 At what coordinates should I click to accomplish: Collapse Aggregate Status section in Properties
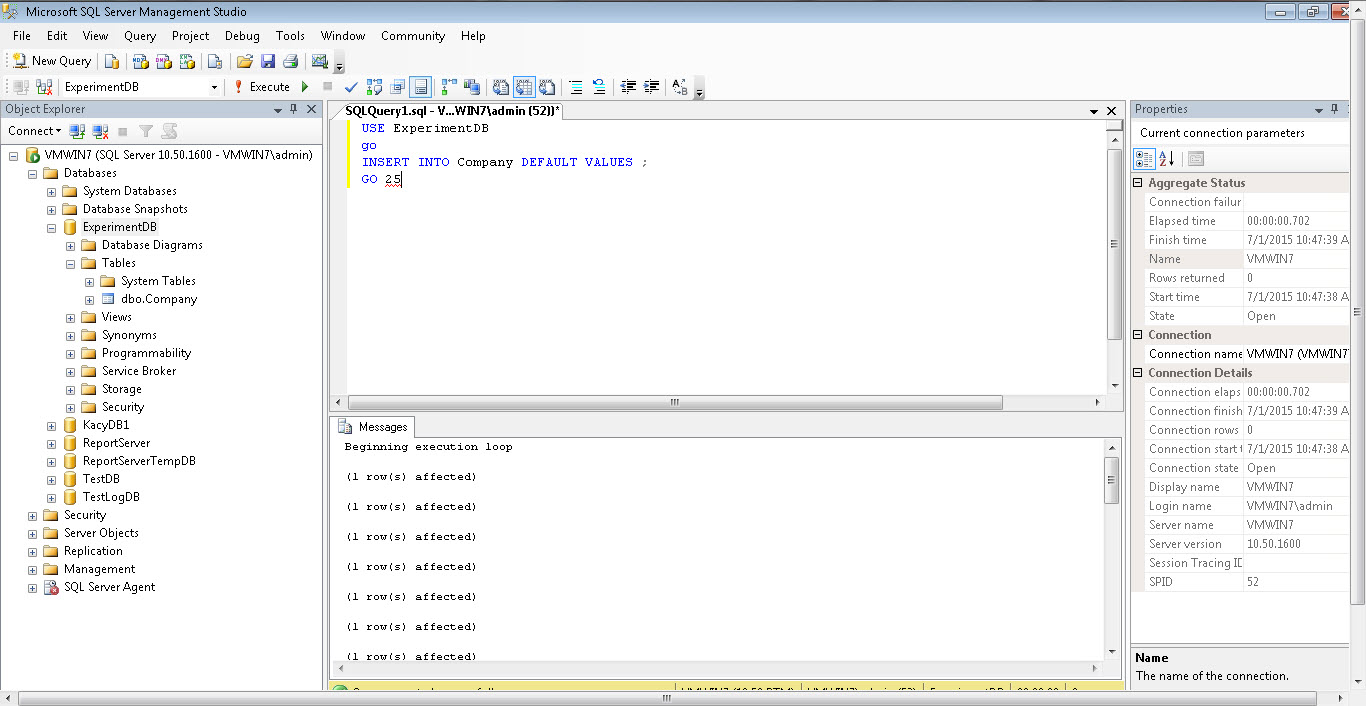click(x=1138, y=183)
